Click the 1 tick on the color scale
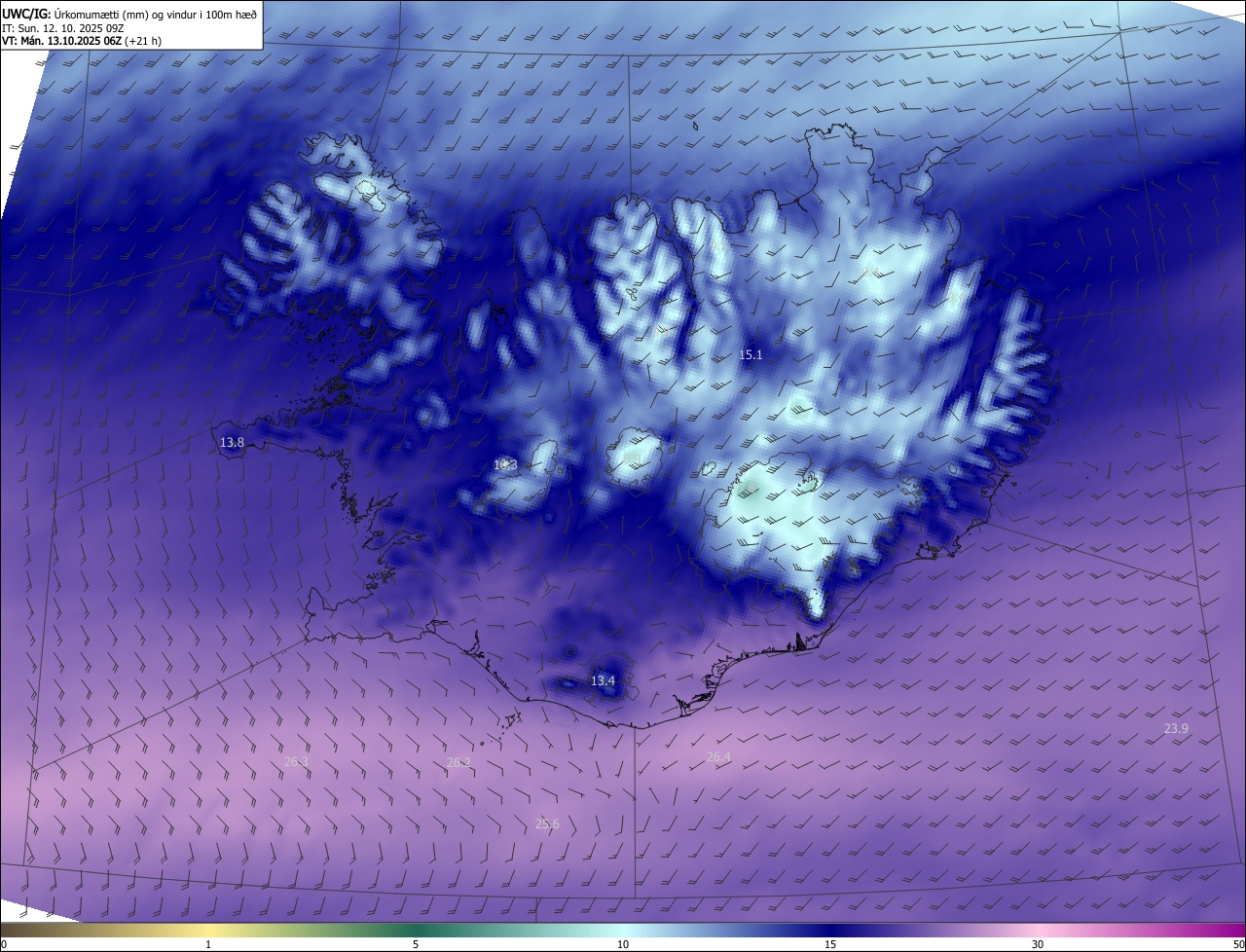 point(208,944)
